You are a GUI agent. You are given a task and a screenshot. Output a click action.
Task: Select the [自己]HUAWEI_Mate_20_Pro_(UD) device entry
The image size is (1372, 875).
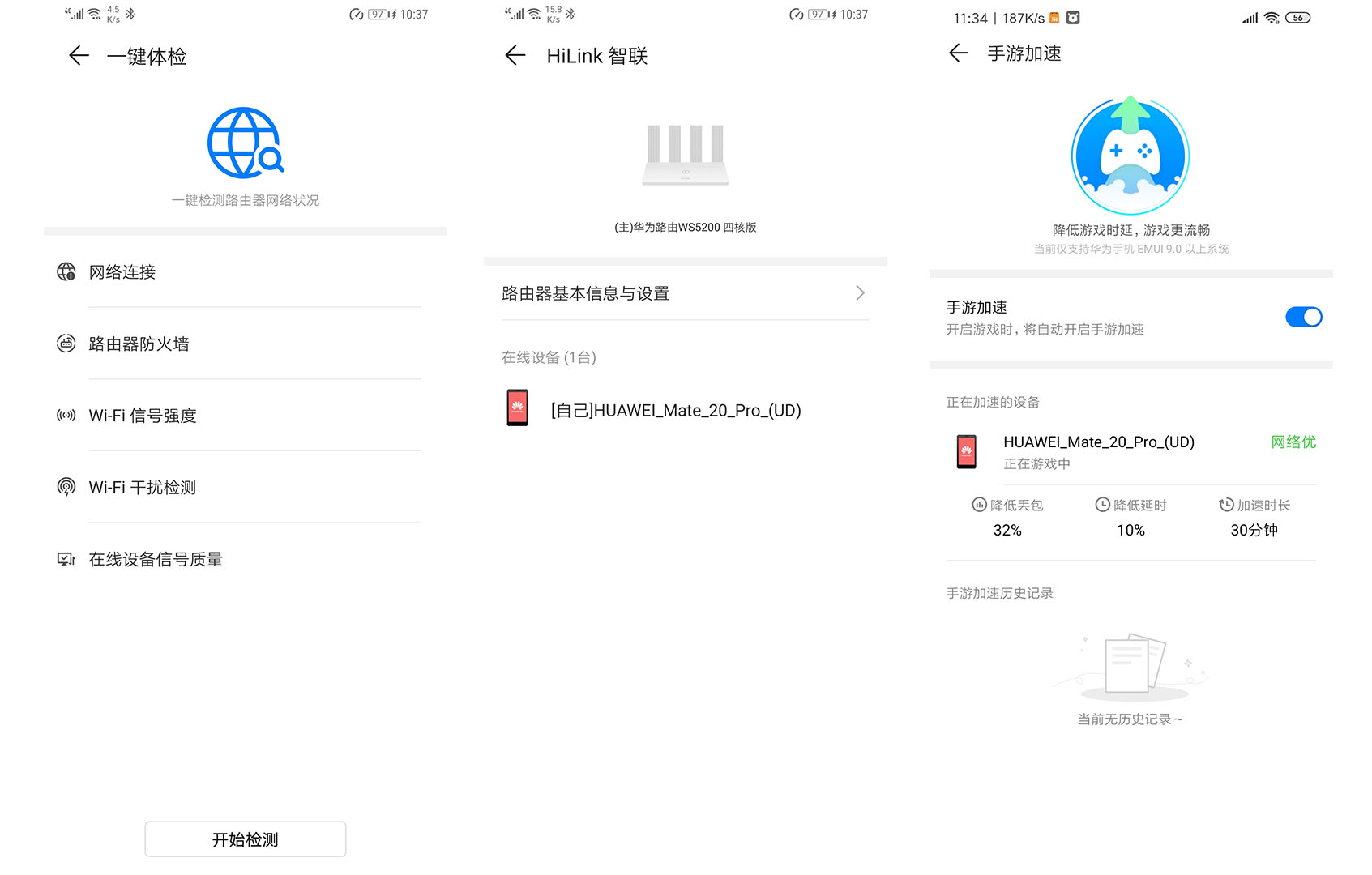[676, 410]
